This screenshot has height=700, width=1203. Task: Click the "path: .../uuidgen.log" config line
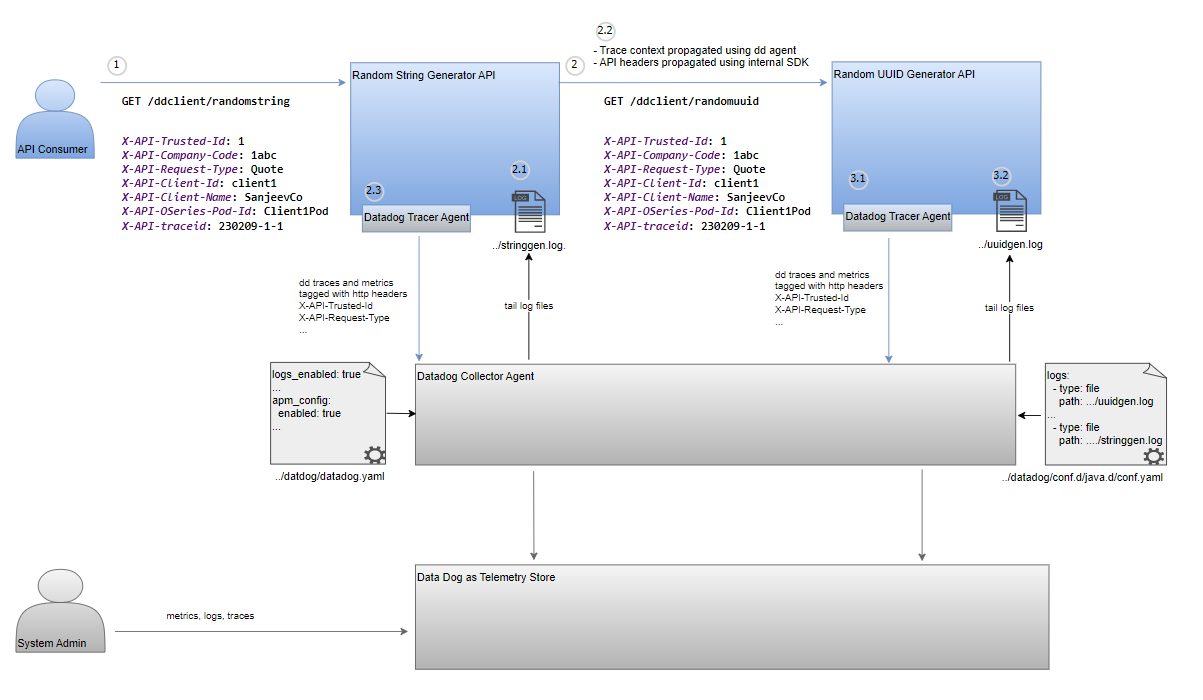1106,401
